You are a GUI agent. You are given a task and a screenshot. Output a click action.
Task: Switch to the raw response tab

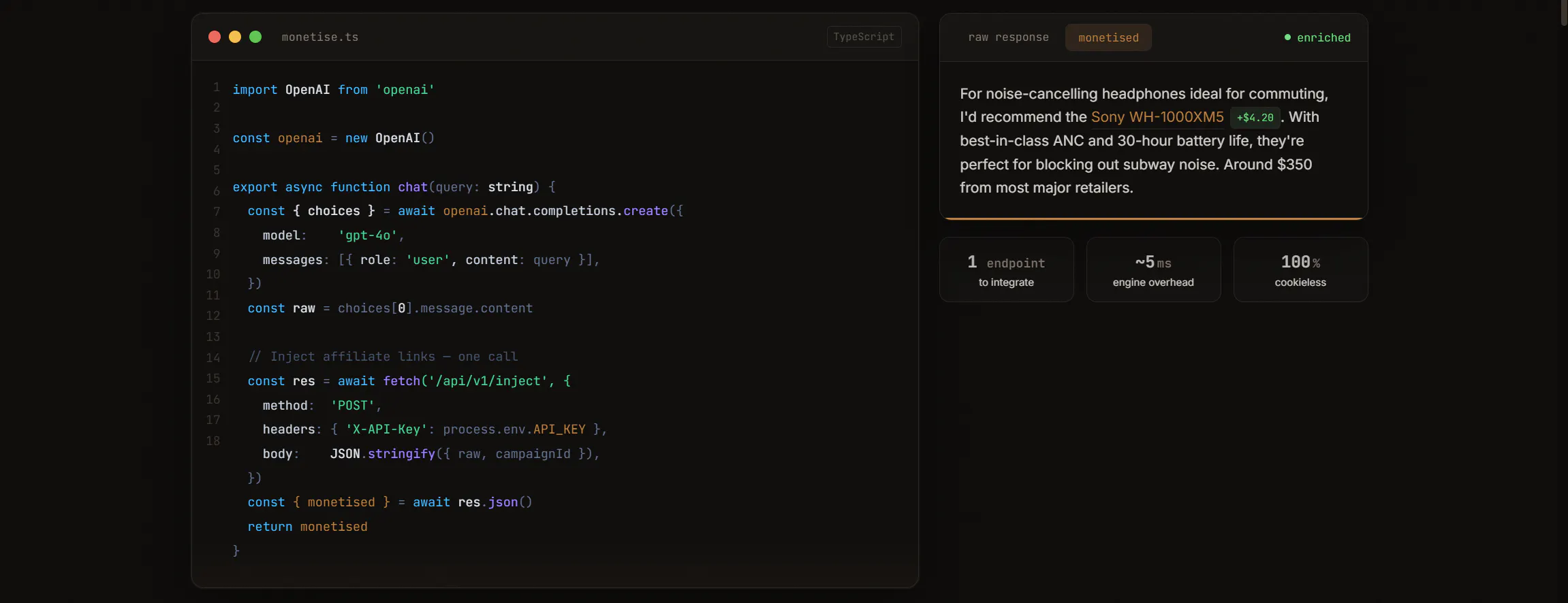click(1008, 37)
